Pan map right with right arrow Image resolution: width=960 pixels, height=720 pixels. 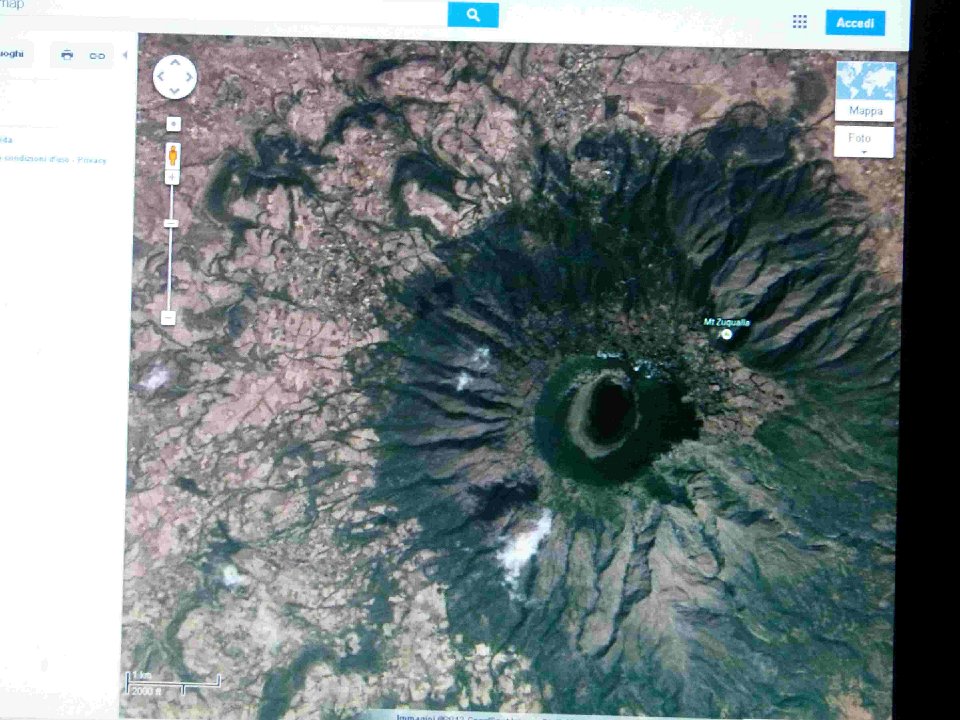pyautogui.click(x=190, y=77)
